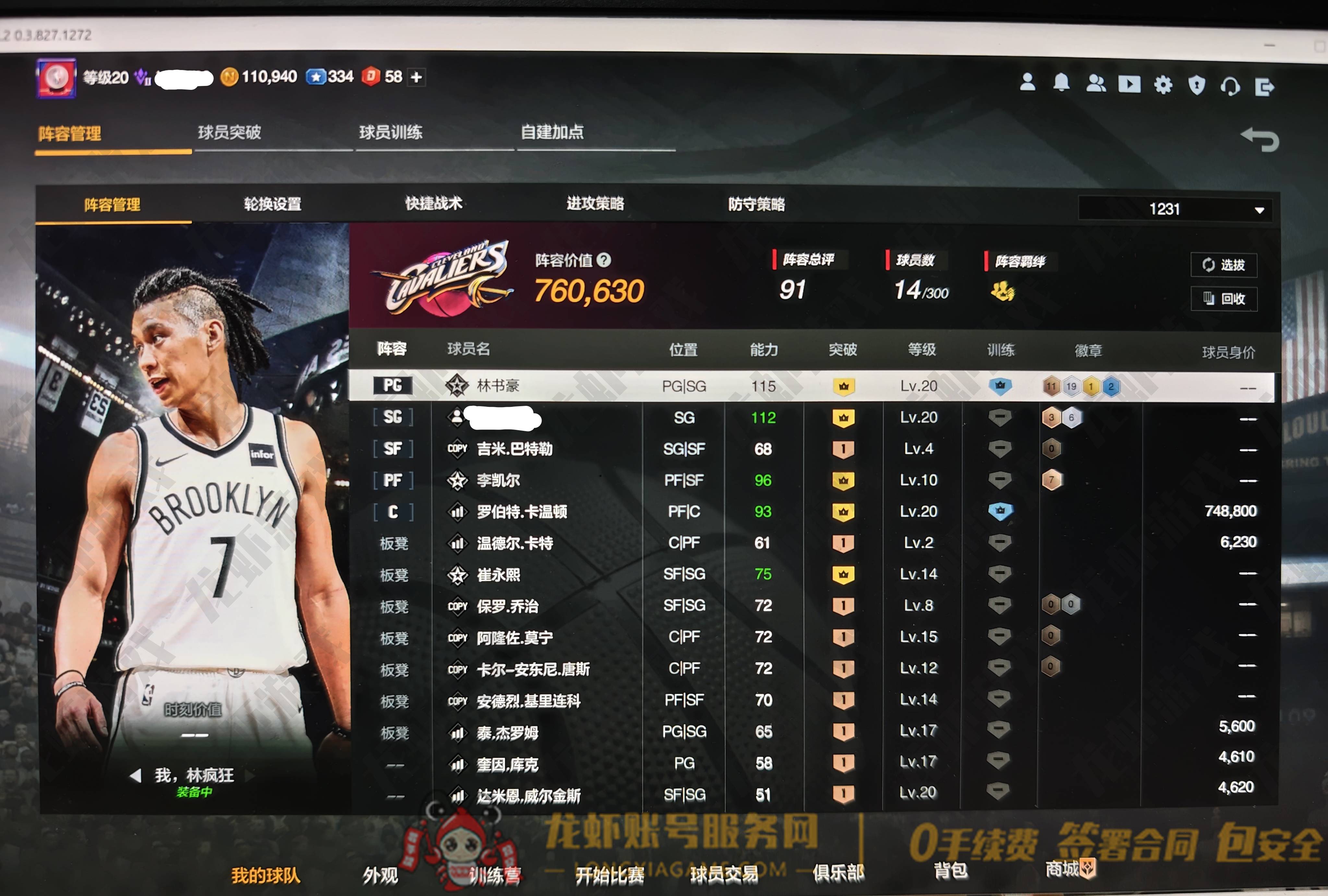Select the 李凯尔 player row
Viewport: 1328px width, 896px height.
click(x=499, y=480)
